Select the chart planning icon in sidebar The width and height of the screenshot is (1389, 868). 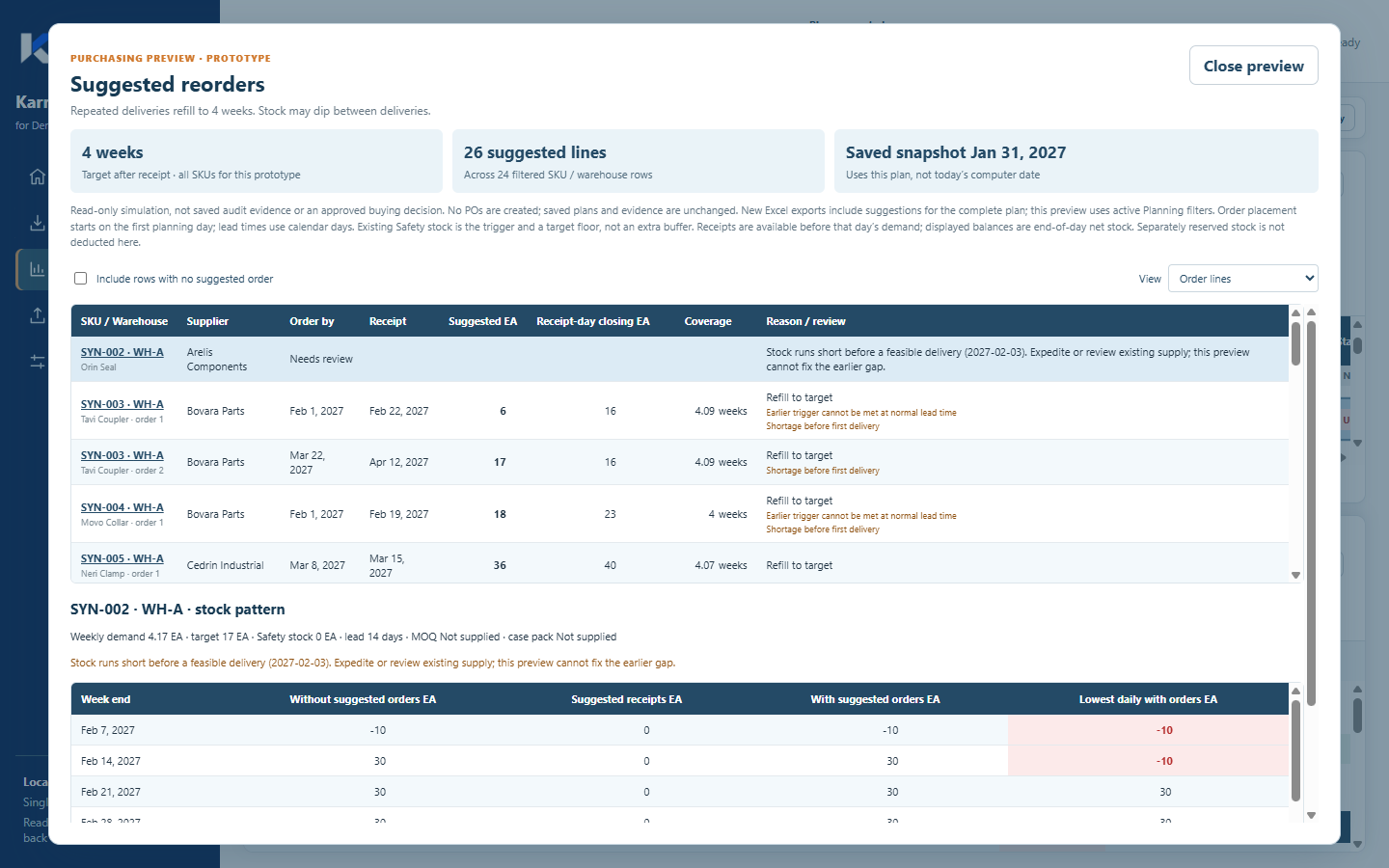[x=38, y=269]
